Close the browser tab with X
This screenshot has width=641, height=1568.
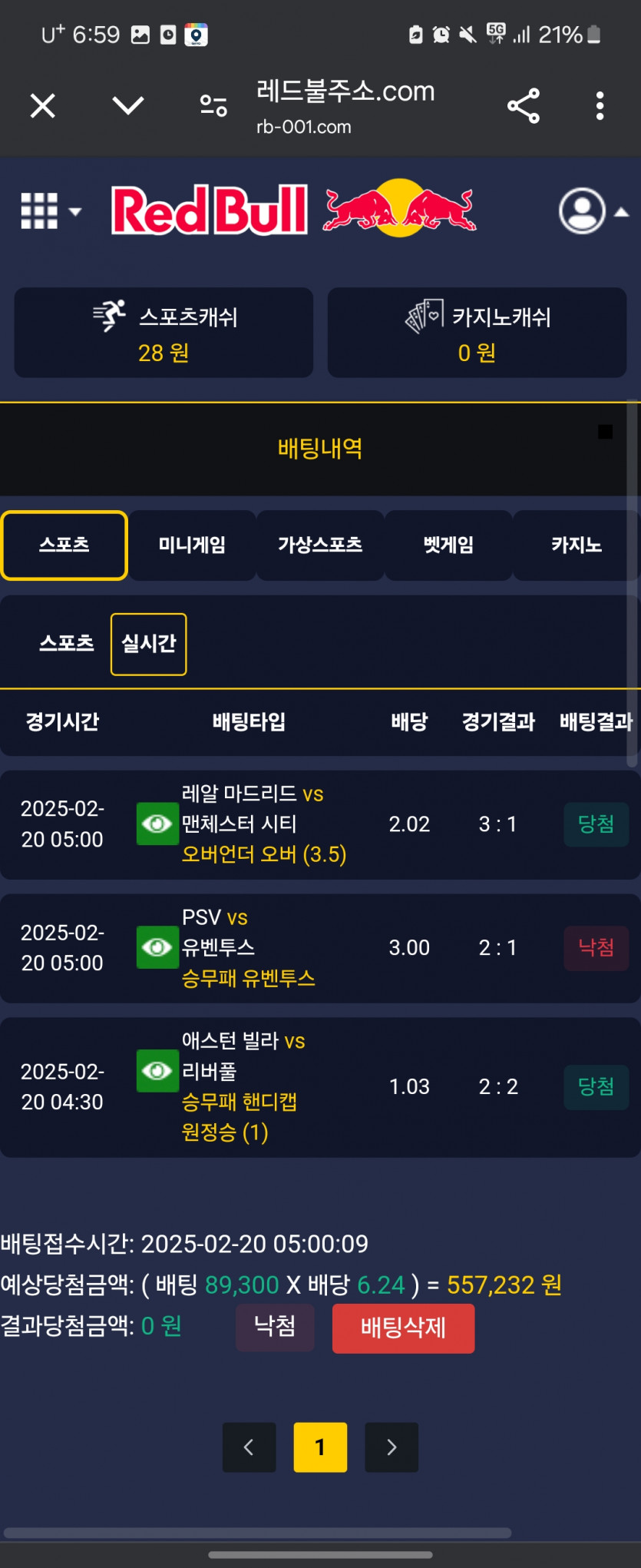coord(43,106)
